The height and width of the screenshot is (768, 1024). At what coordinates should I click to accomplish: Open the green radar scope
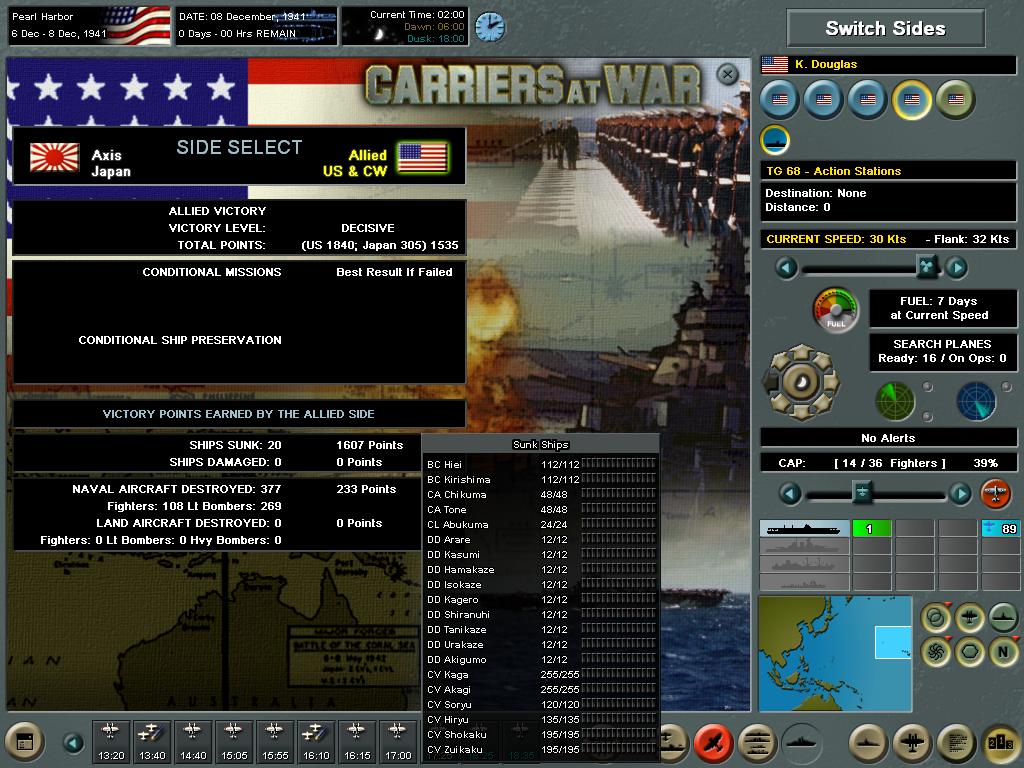coord(895,401)
